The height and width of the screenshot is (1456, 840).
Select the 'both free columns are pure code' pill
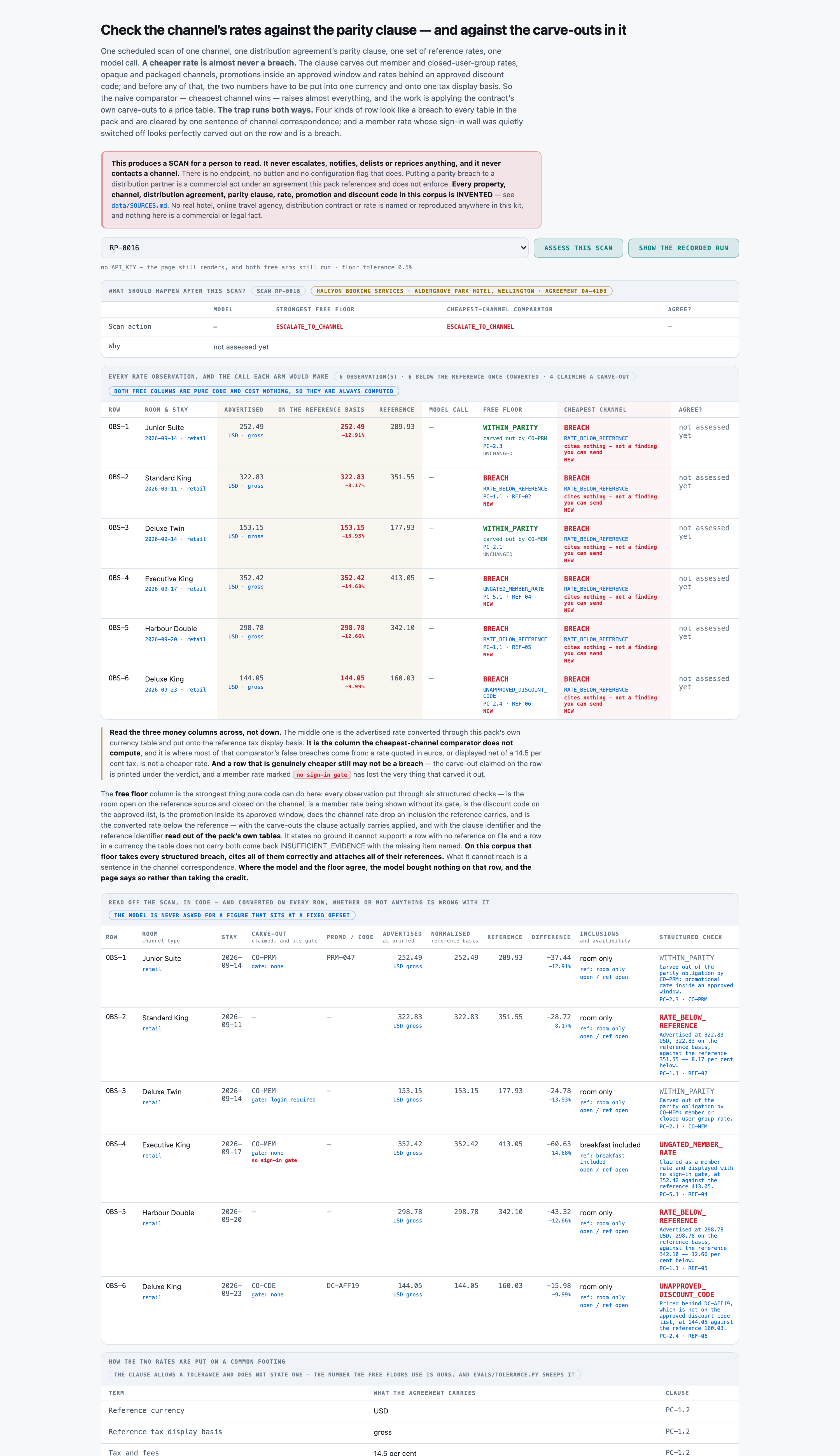(x=254, y=391)
